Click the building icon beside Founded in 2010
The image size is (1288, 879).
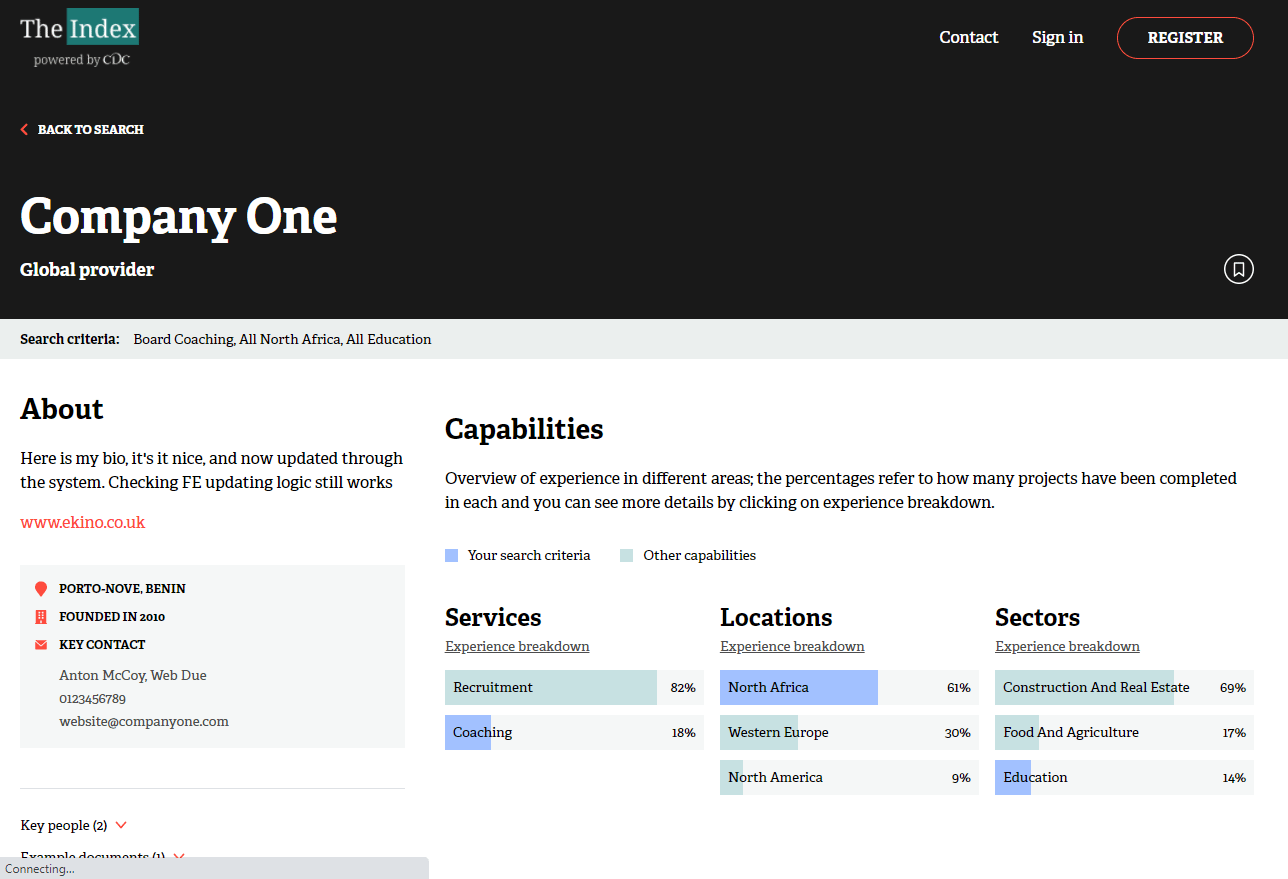tap(41, 617)
